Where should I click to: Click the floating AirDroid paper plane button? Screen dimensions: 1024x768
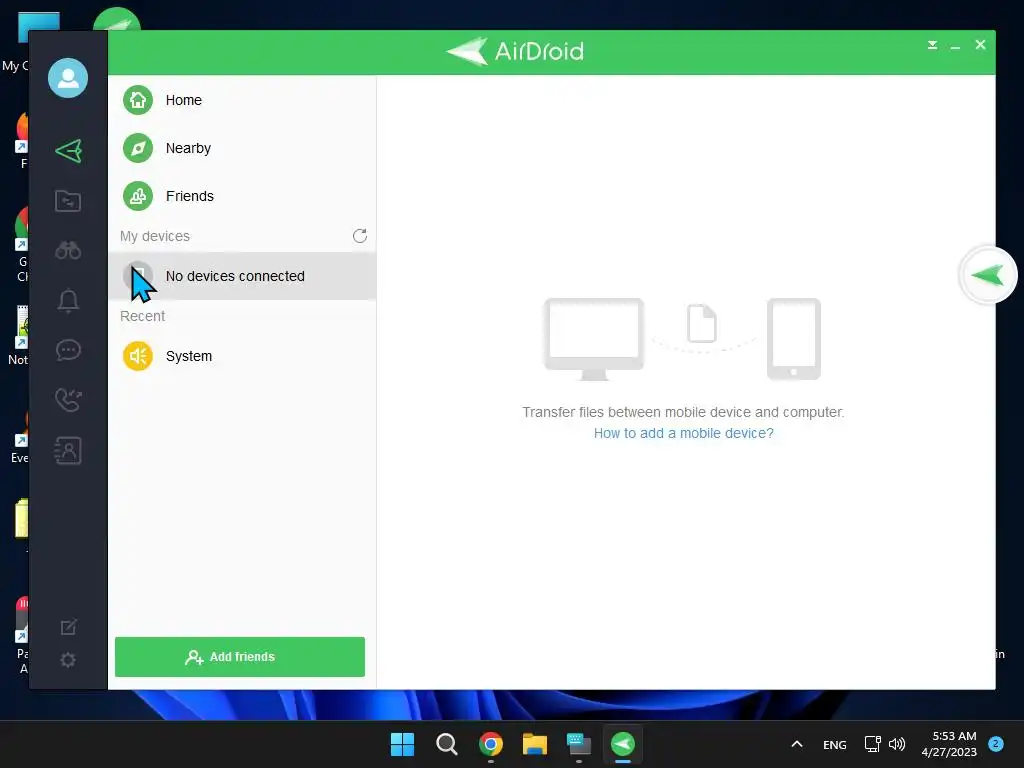pyautogui.click(x=988, y=275)
